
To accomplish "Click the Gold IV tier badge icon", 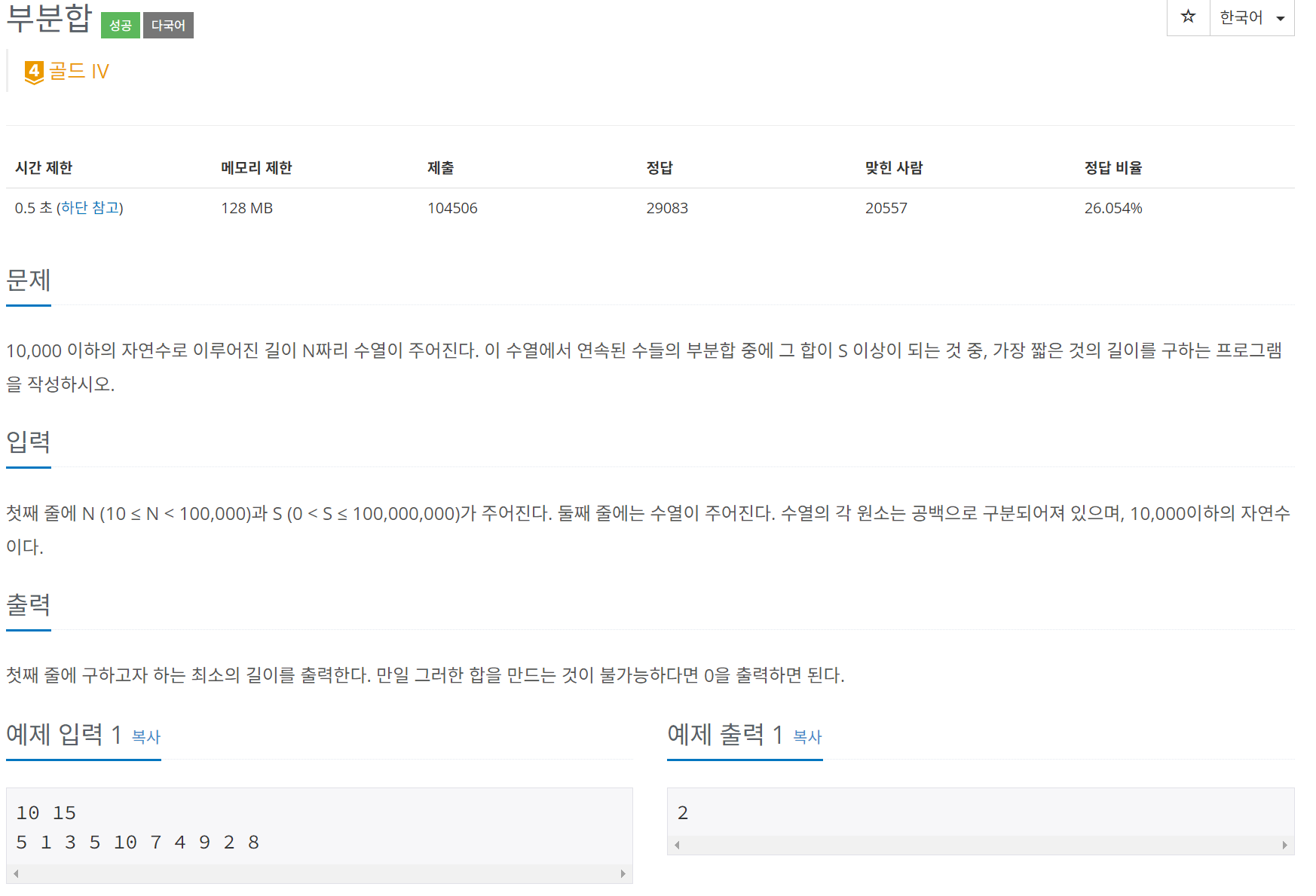I will click(x=34, y=72).
